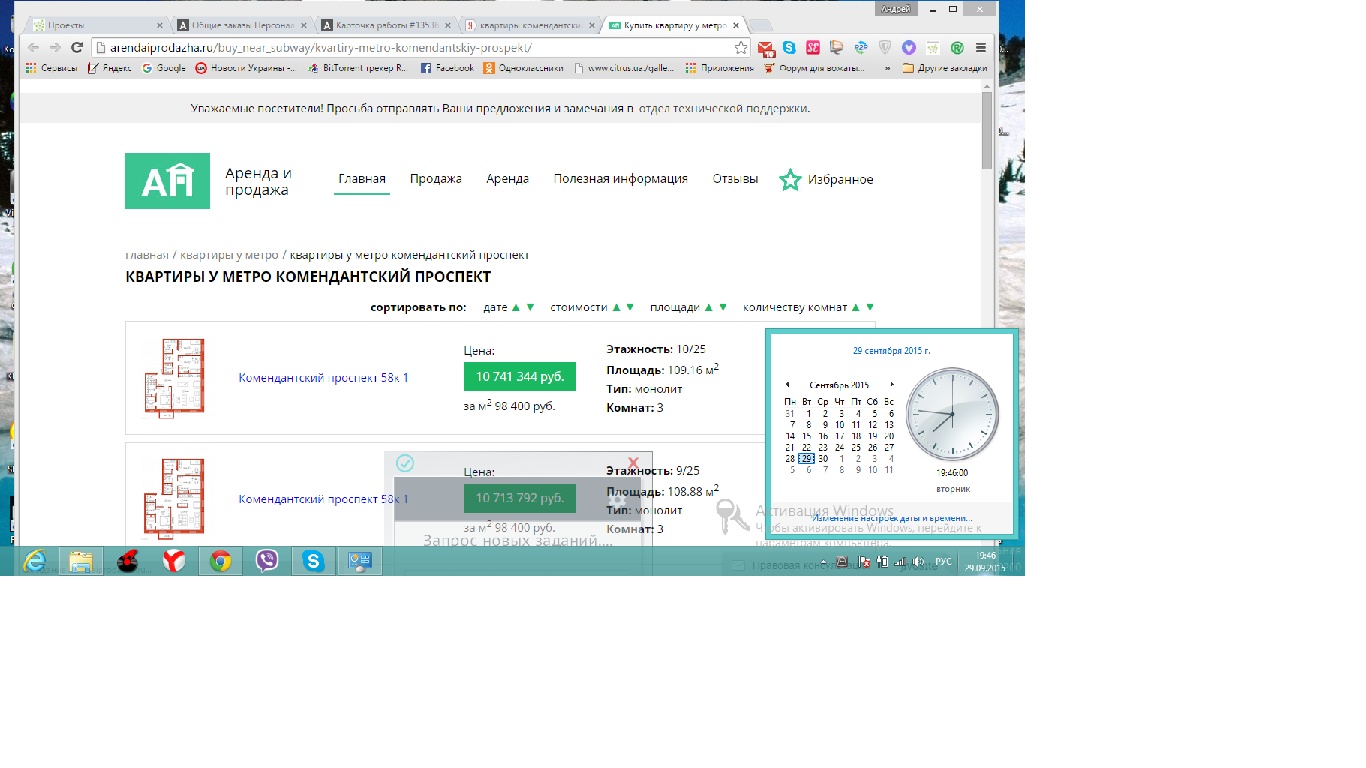Switch to Карточка работы tab

388,25
